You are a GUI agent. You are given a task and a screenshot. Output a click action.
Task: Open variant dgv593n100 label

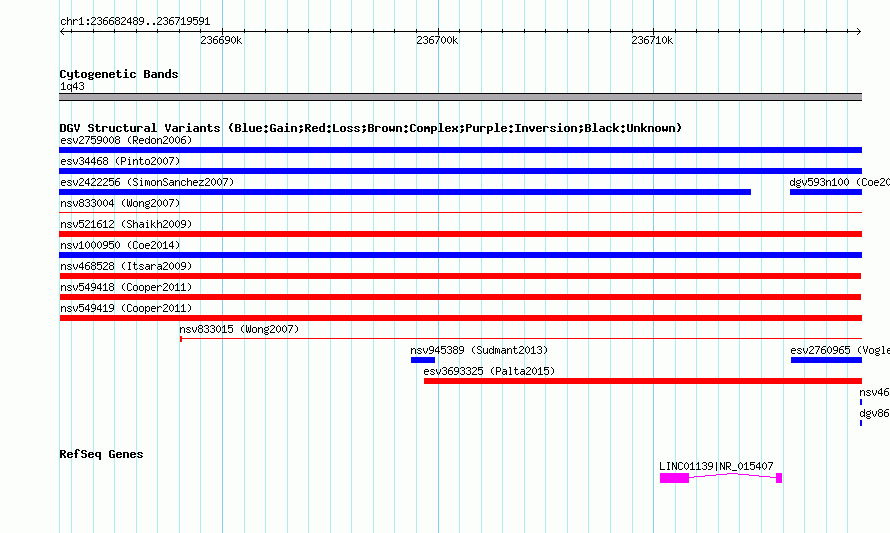point(839,182)
